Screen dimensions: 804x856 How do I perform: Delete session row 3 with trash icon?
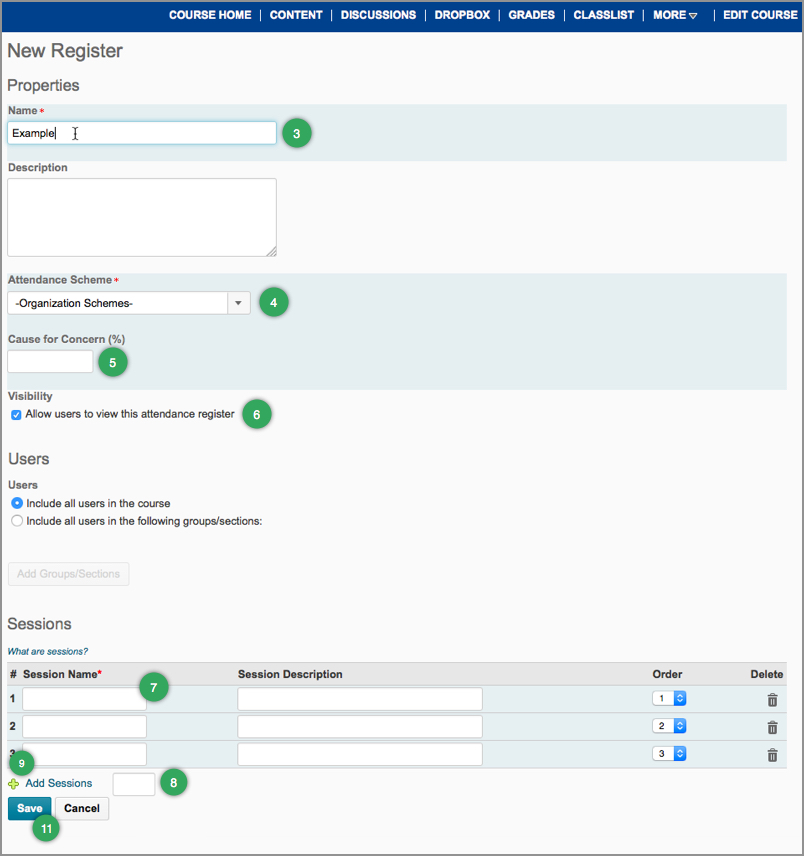(x=772, y=756)
